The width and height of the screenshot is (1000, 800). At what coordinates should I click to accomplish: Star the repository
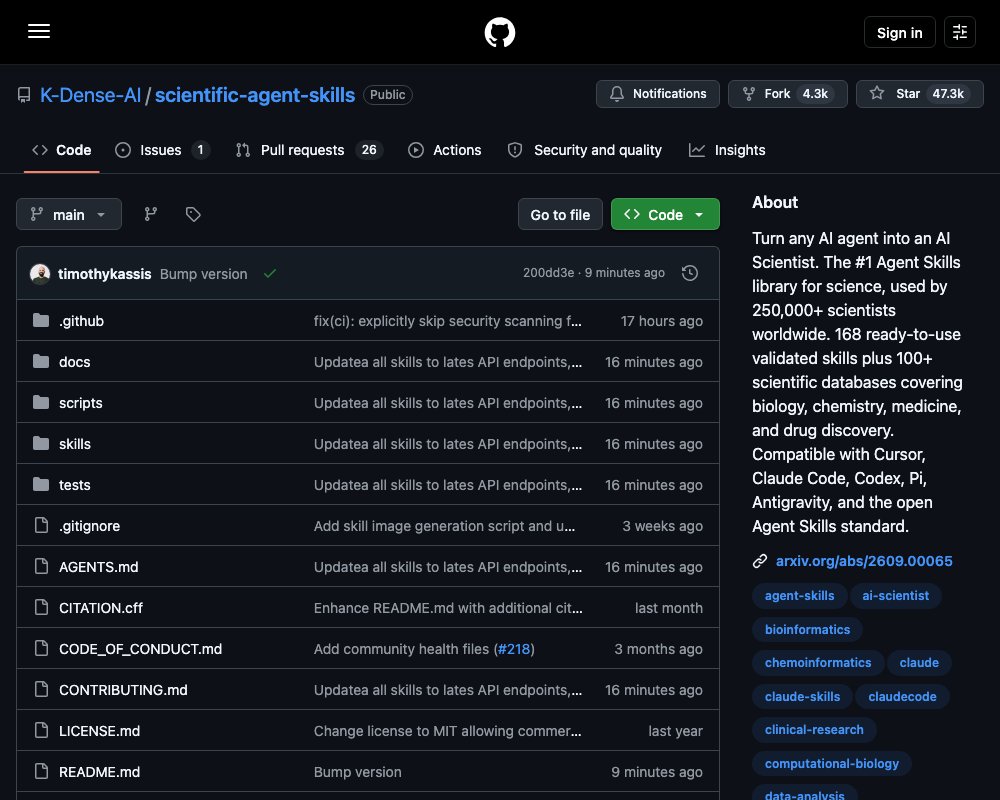(919, 94)
